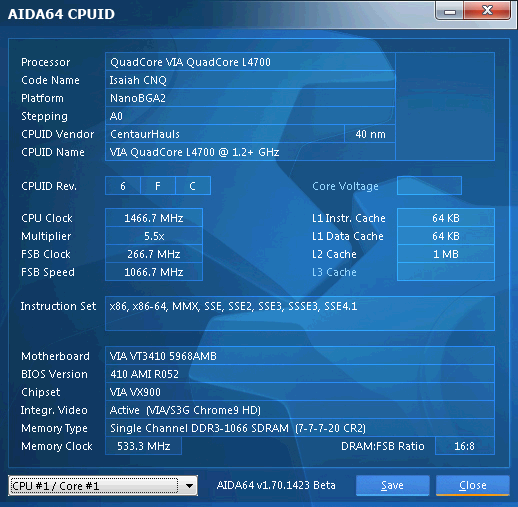
Task: Click the DRAM:FSB Ratio 16:8 value
Action: [465, 446]
